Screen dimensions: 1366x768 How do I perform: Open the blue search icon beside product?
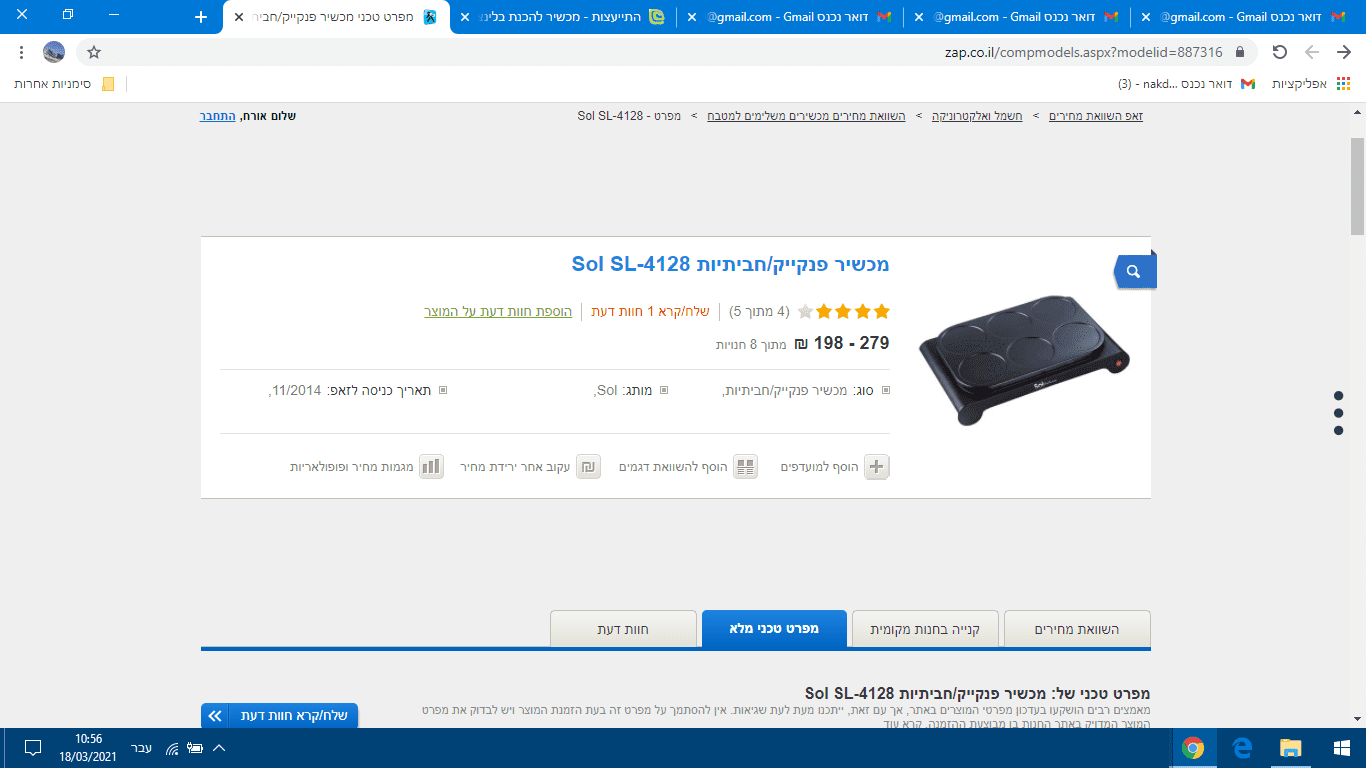point(1134,271)
